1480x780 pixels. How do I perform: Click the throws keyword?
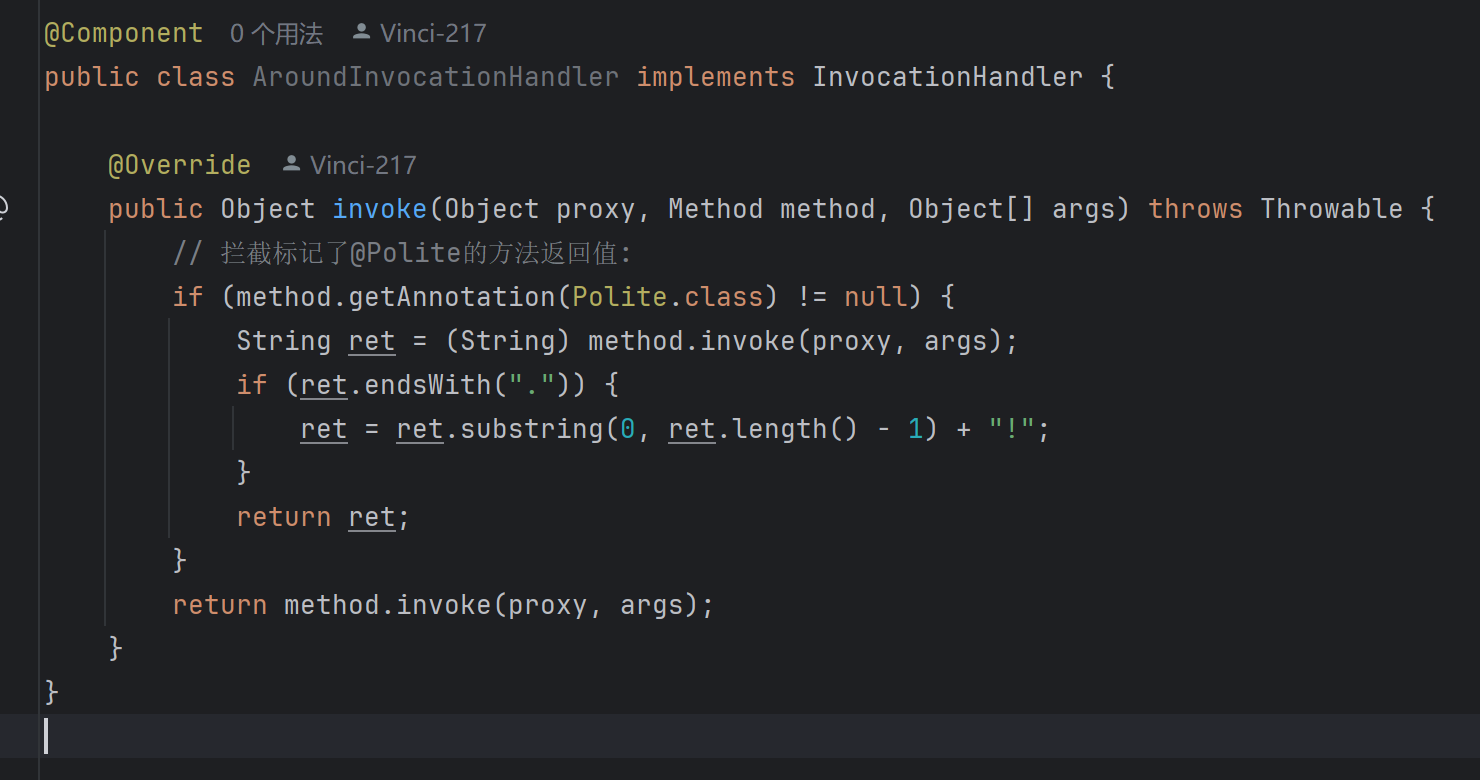click(1196, 209)
